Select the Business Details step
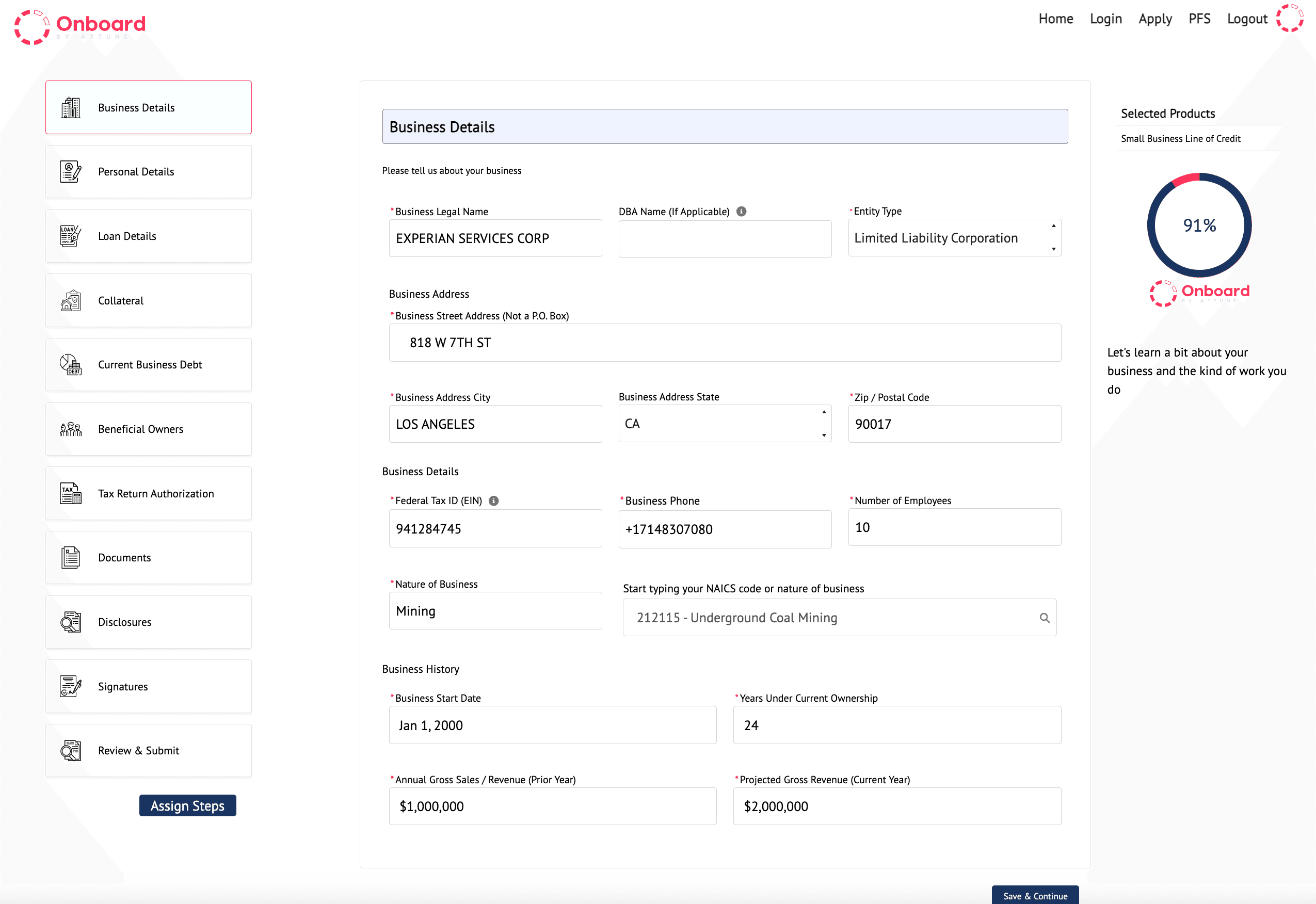 [149, 108]
